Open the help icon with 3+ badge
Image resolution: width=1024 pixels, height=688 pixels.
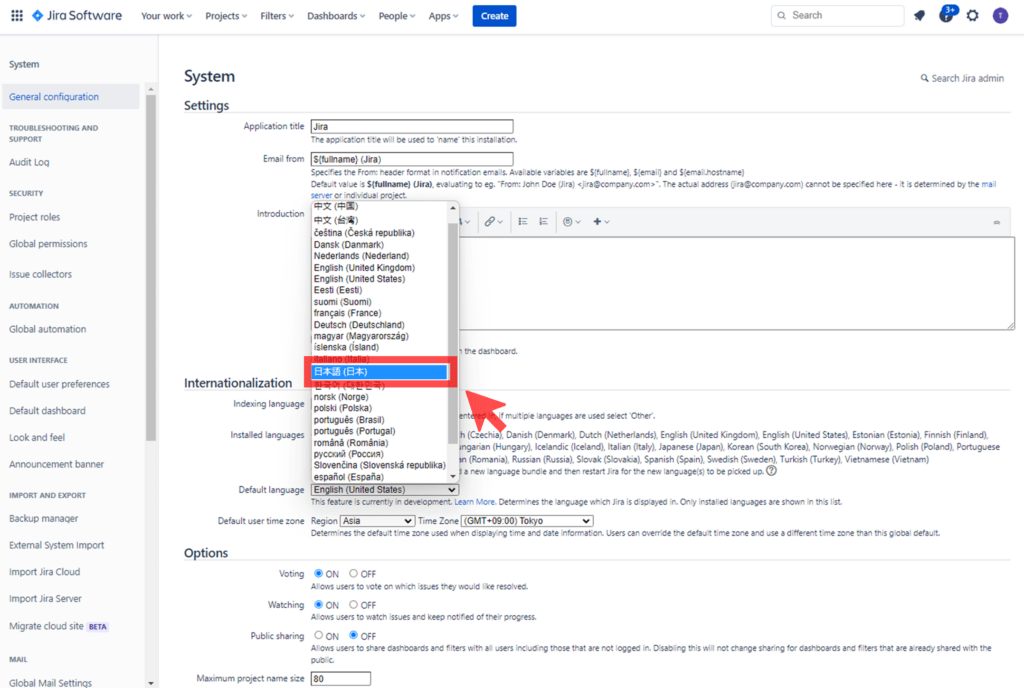946,16
